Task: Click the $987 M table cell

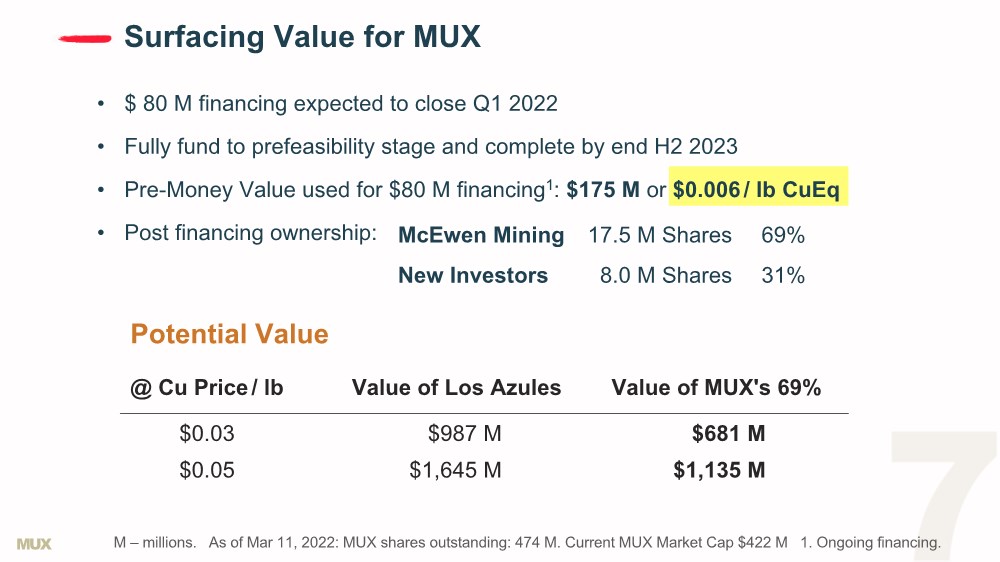Action: [464, 434]
